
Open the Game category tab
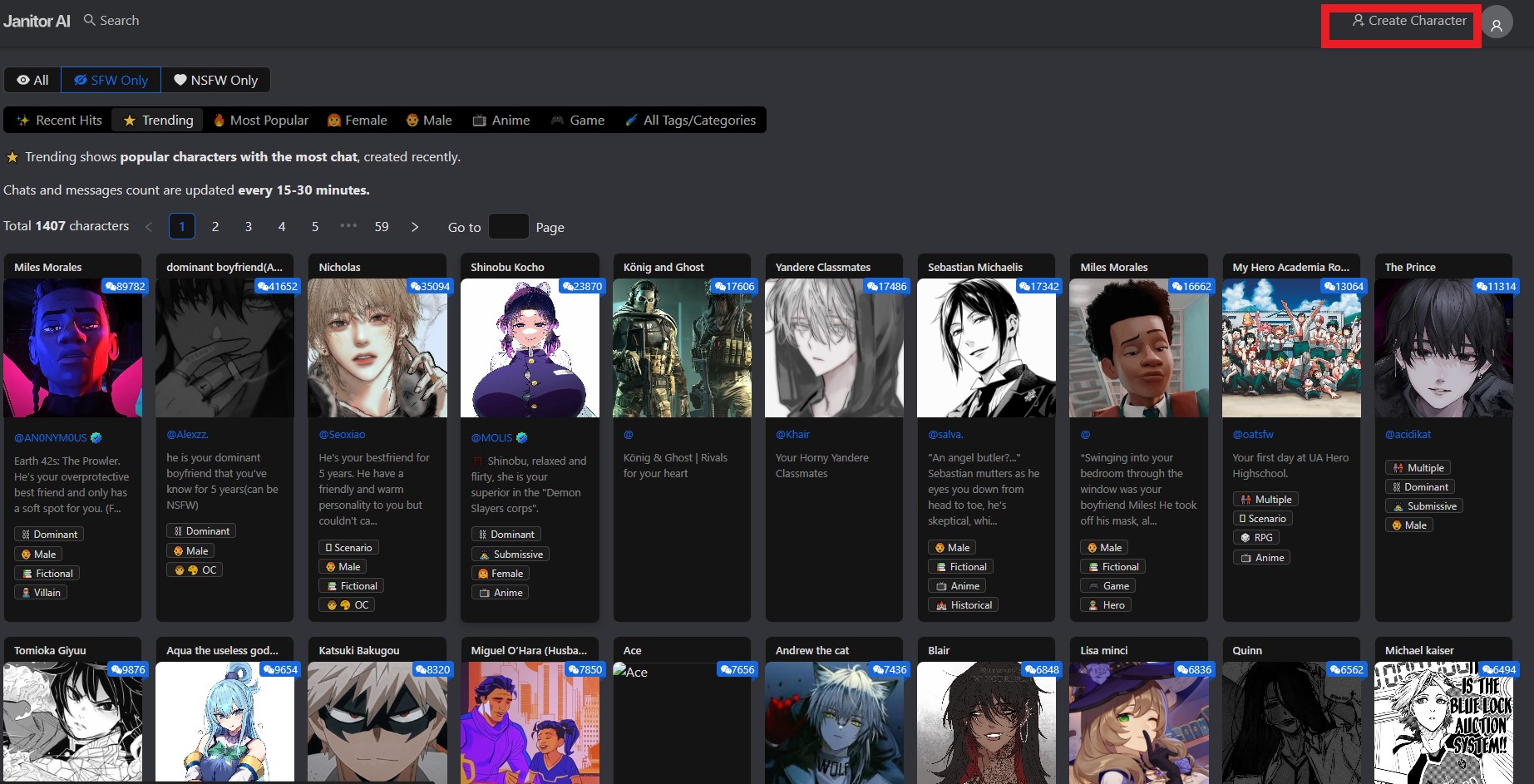tap(578, 120)
